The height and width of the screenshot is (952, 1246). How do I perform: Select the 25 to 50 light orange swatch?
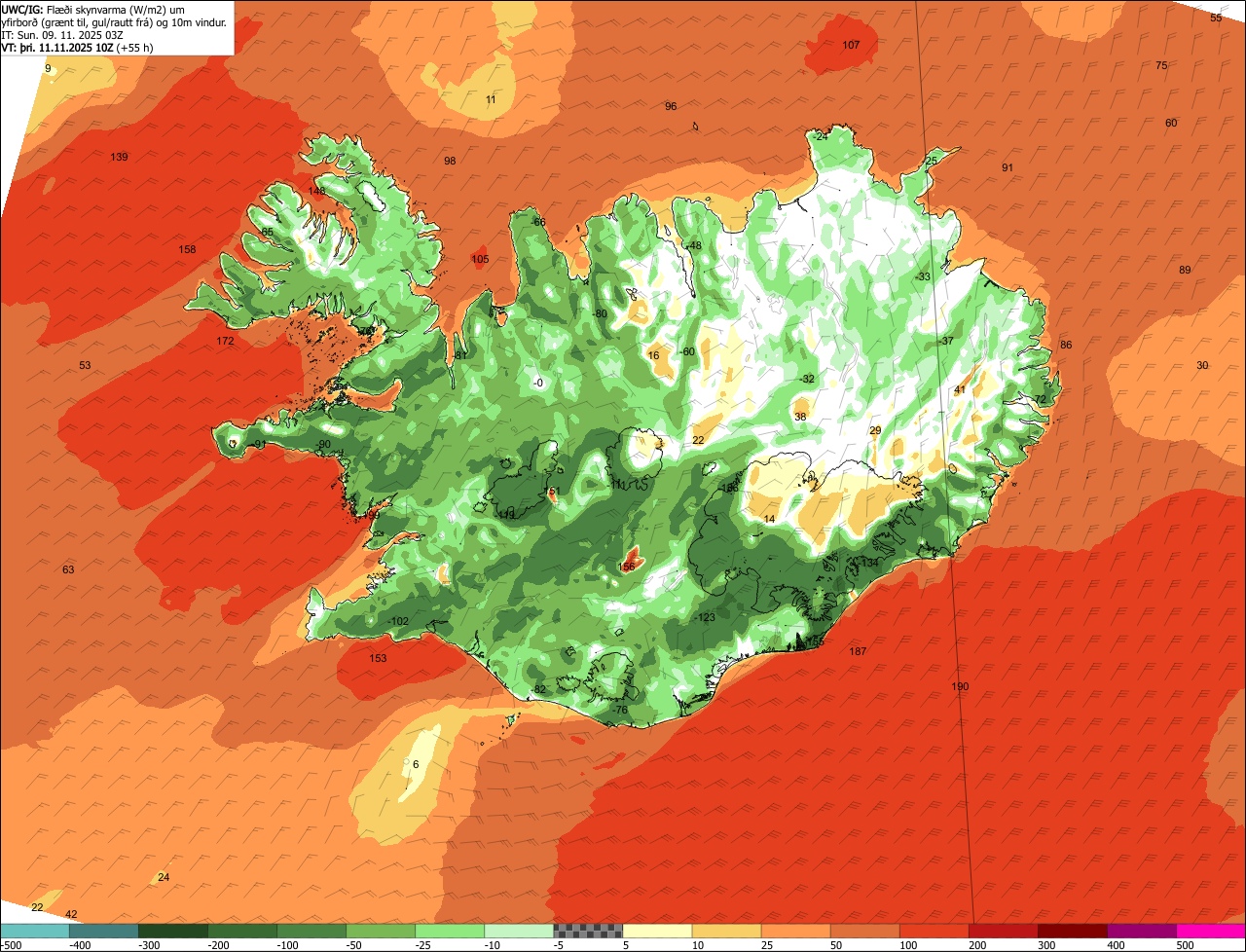point(795,931)
